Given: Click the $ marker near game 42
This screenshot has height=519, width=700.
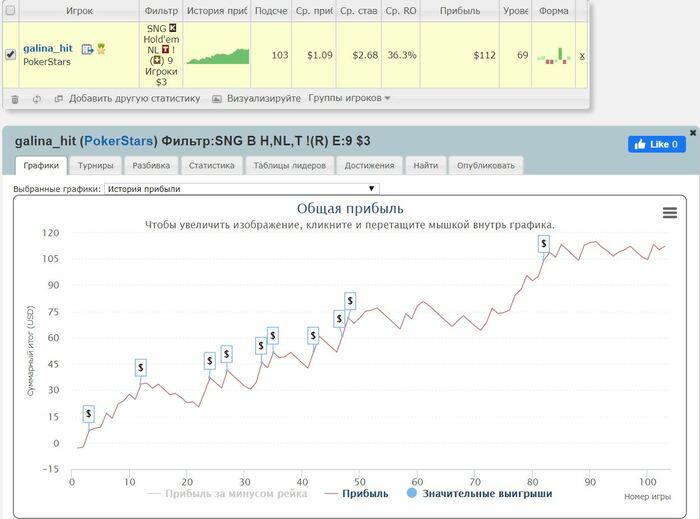Looking at the screenshot, I should (313, 335).
